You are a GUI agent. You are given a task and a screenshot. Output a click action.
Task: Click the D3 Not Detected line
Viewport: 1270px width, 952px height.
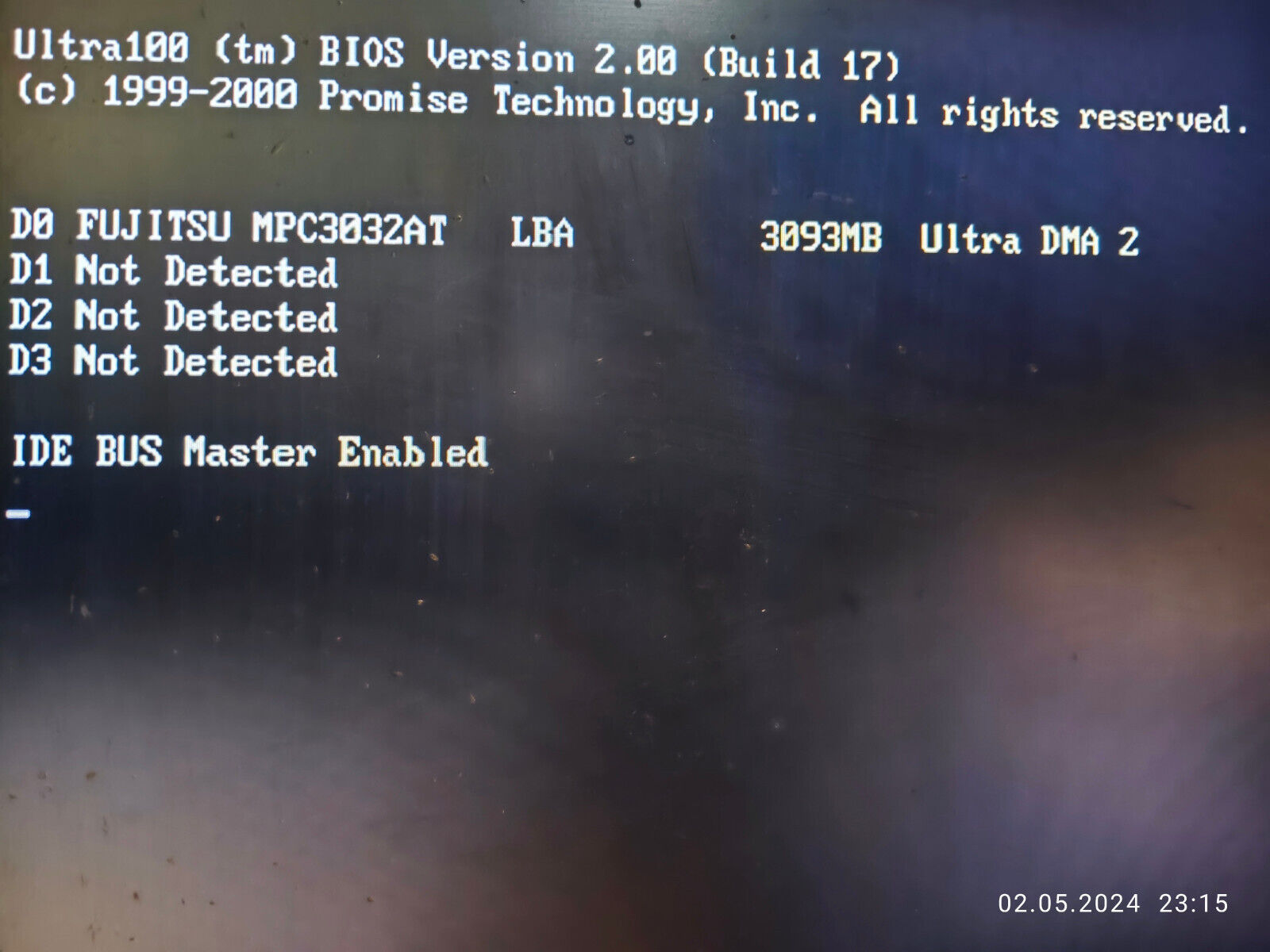click(x=173, y=361)
